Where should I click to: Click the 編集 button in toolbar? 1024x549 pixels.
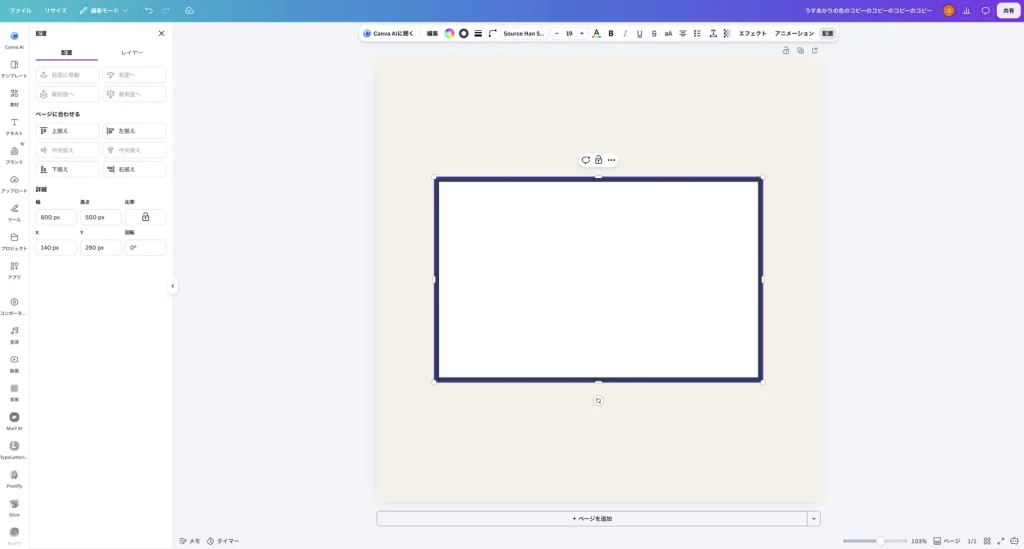tap(432, 33)
